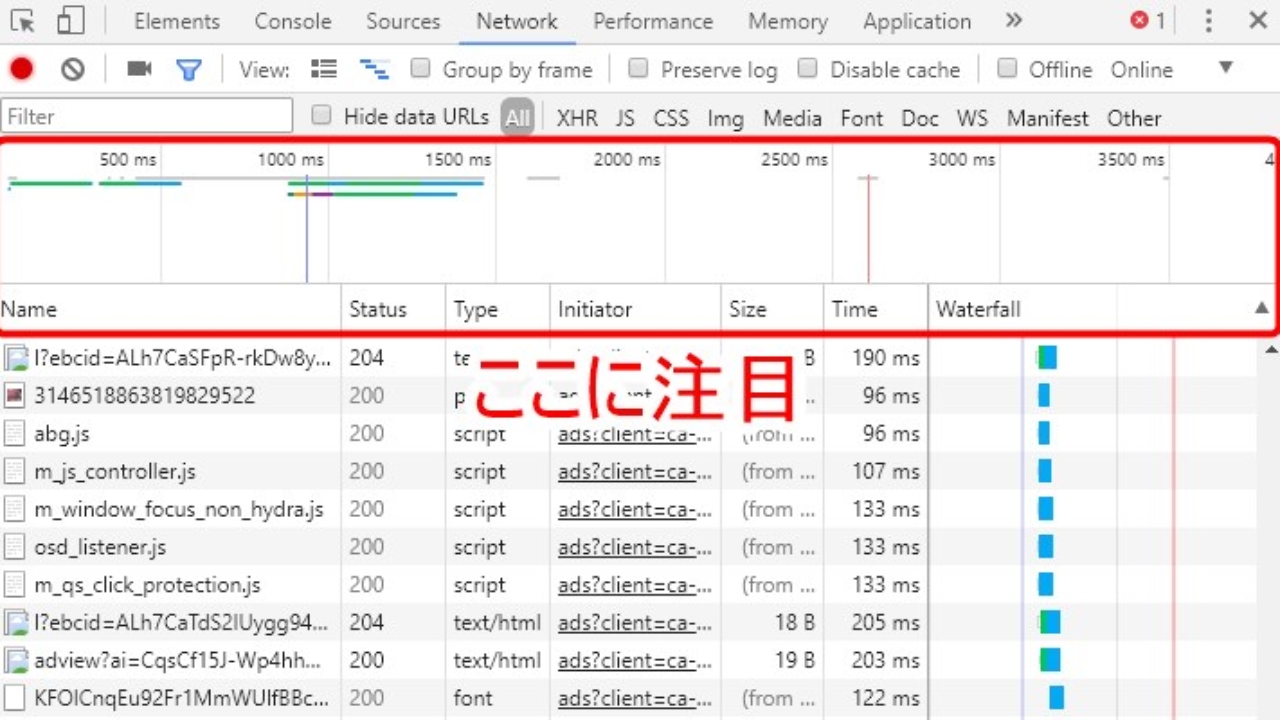Click the red record network log button
Screen dimensions: 1280x720
point(22,69)
